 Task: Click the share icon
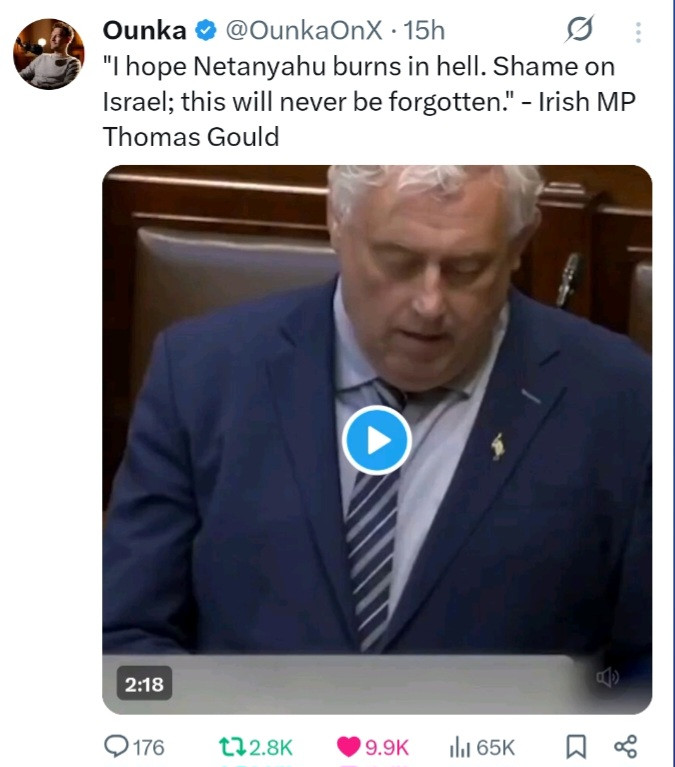click(x=626, y=746)
